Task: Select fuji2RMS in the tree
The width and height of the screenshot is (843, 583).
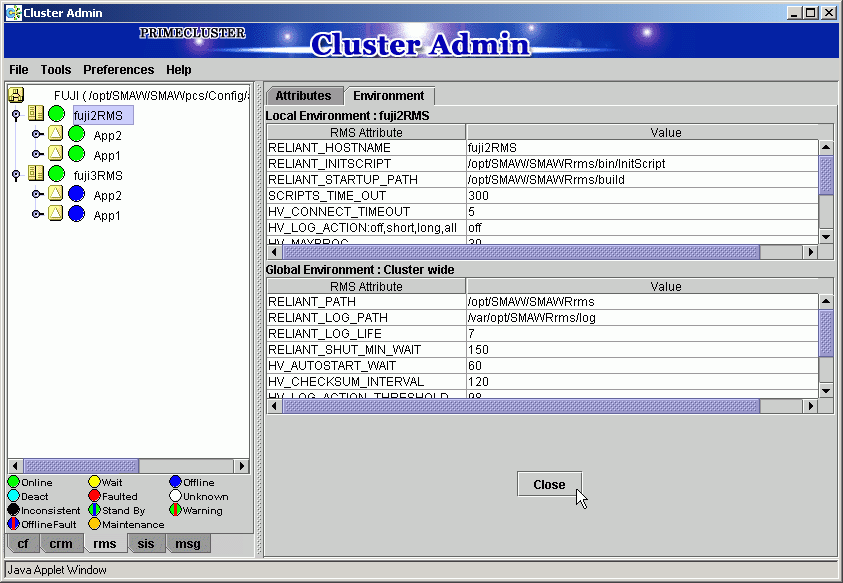Action: [103, 116]
